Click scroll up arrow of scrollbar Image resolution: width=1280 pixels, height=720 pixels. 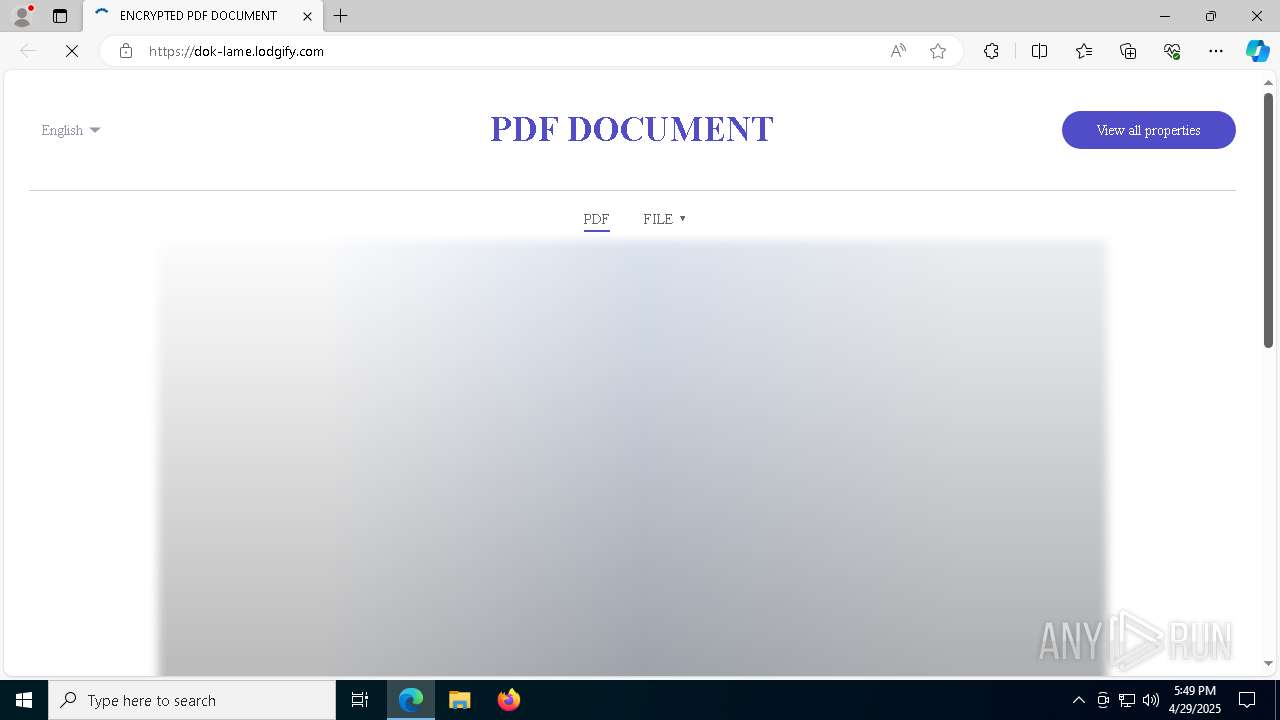pos(1268,83)
